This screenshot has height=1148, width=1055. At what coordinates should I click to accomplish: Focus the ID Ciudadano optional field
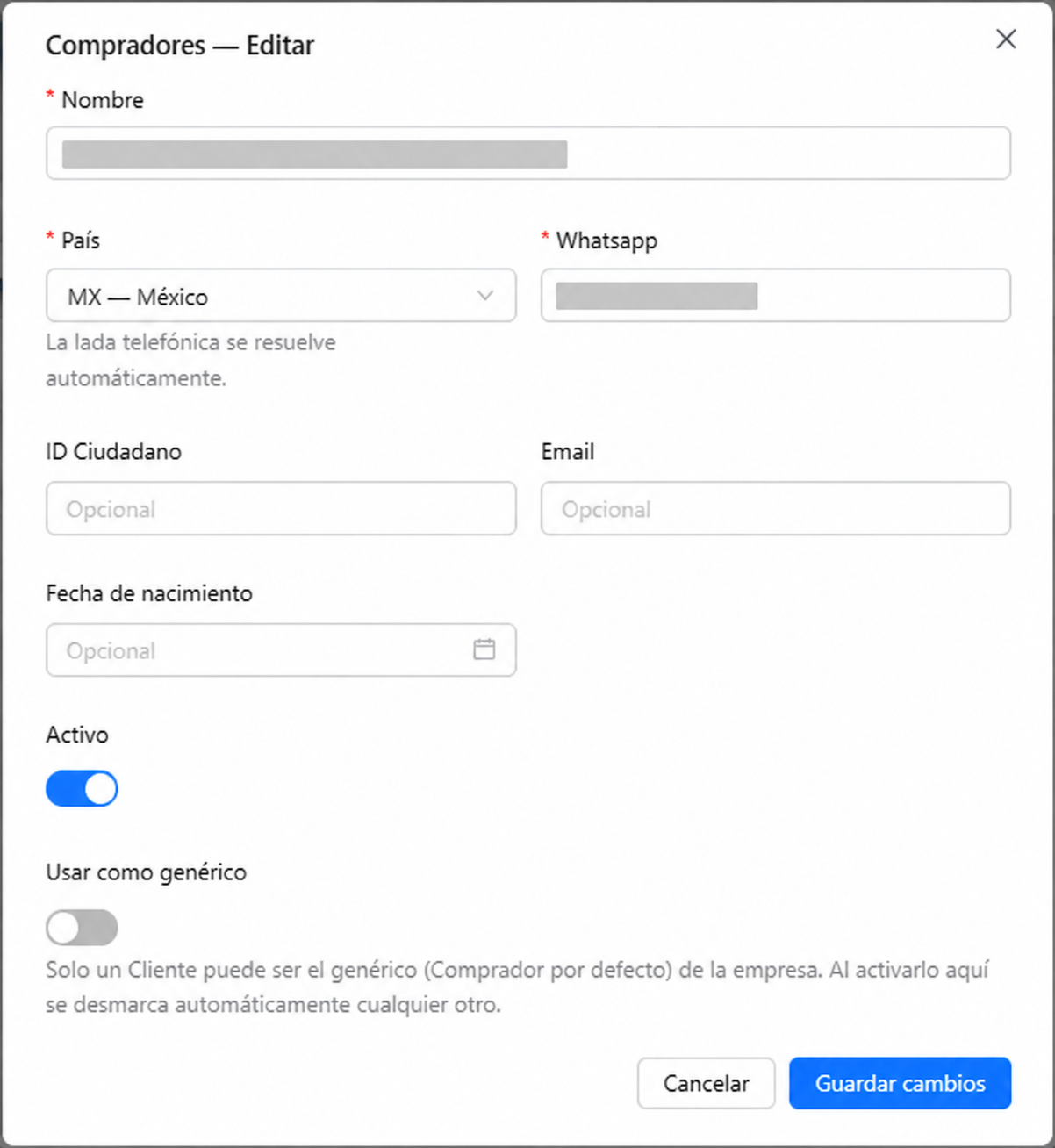pyautogui.click(x=281, y=508)
